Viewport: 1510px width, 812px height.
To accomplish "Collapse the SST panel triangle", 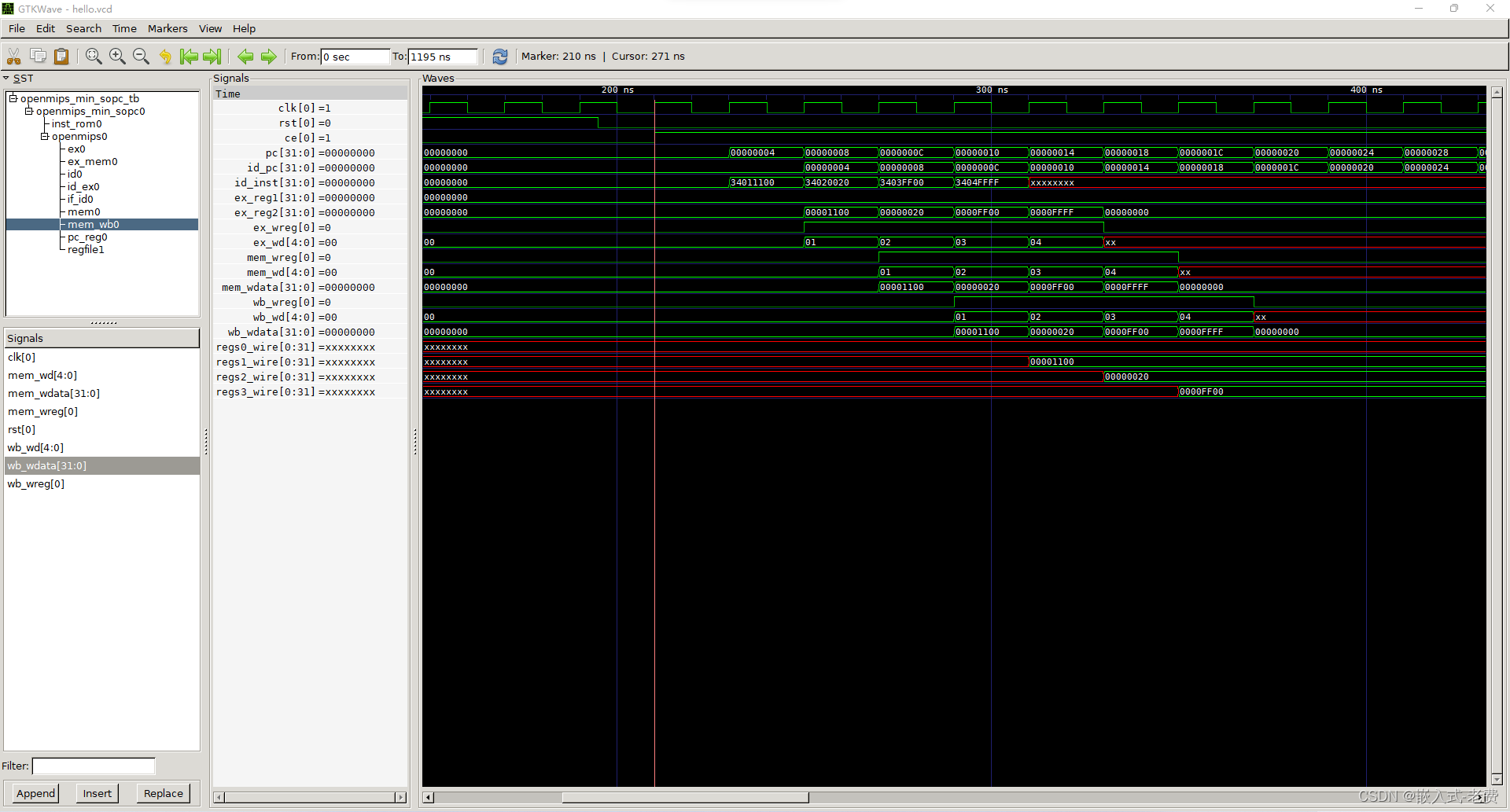I will click(x=6, y=78).
